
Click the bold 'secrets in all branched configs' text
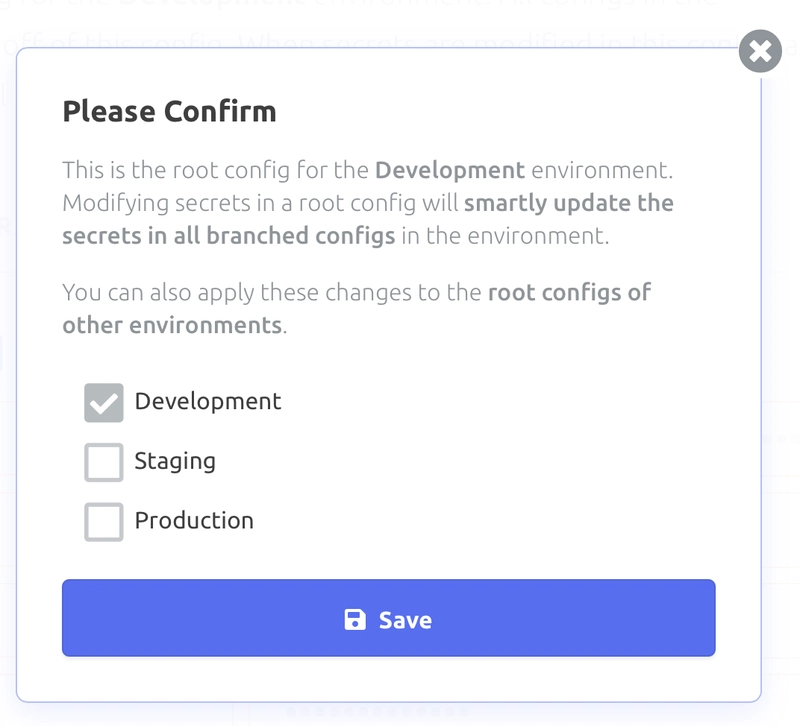[229, 236]
